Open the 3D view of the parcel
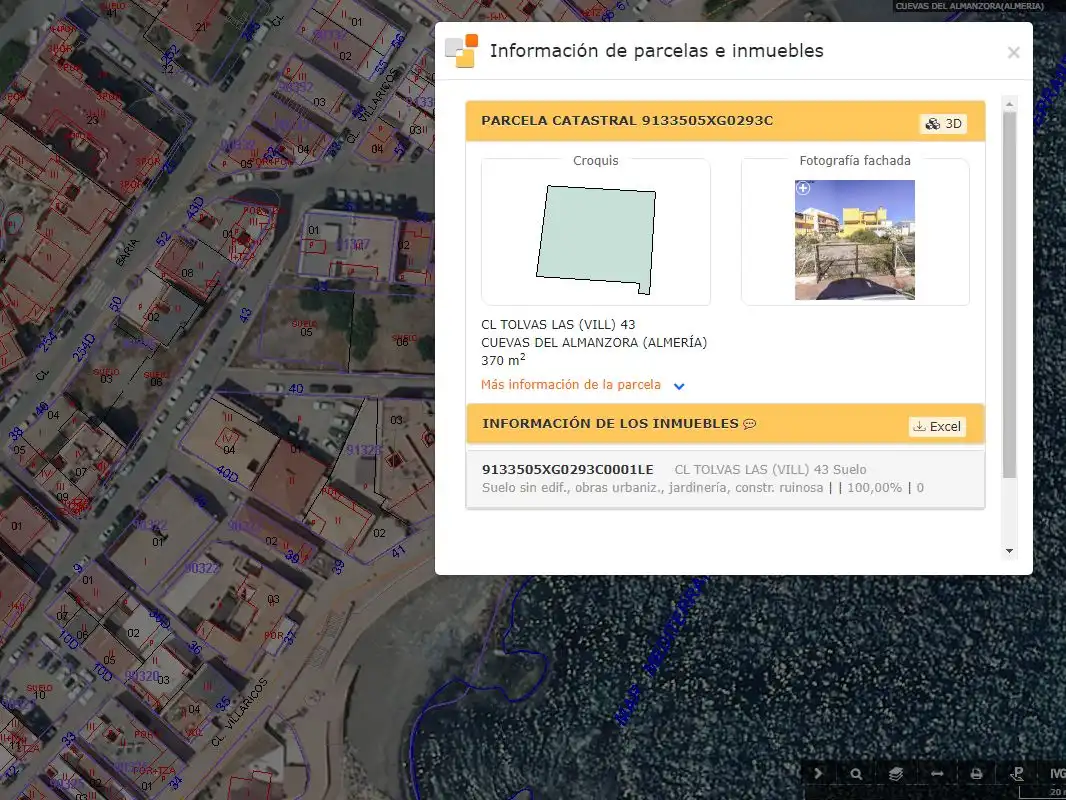 click(x=944, y=124)
